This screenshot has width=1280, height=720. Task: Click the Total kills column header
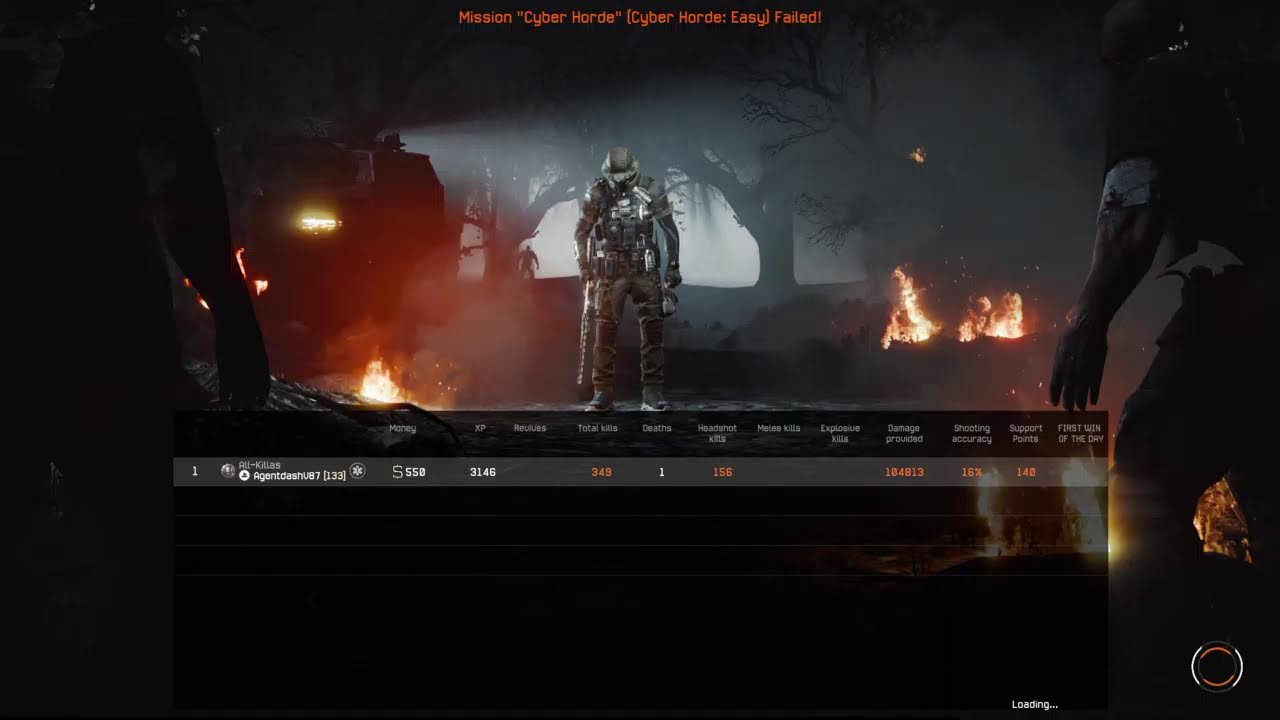click(x=598, y=428)
